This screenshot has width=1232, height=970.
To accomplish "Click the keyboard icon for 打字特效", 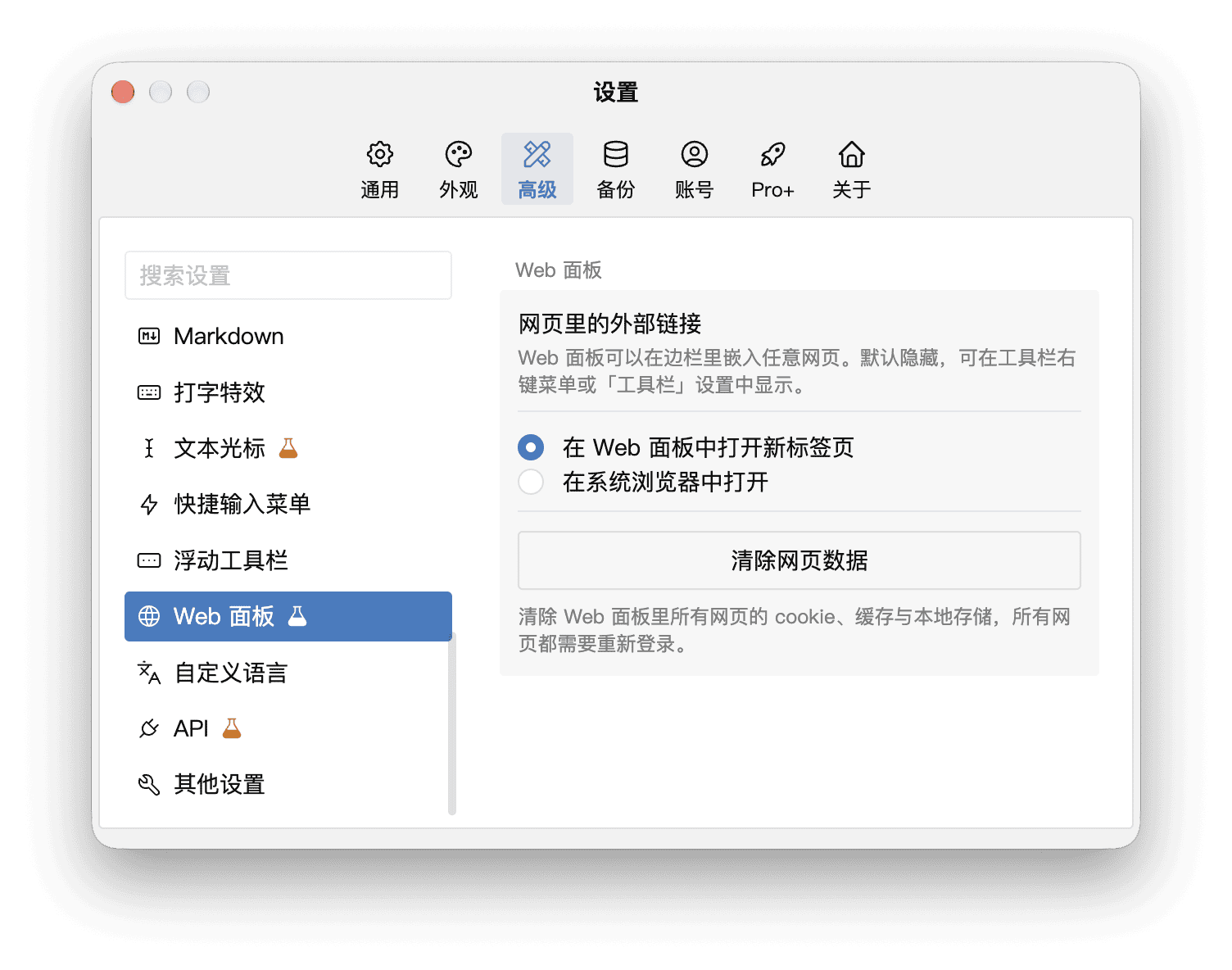I will (149, 392).
